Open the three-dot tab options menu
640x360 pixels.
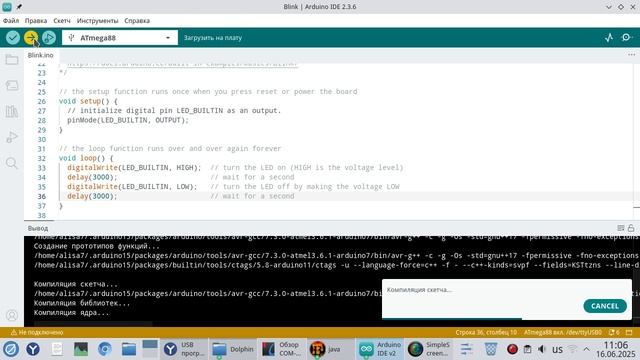[x=631, y=55]
